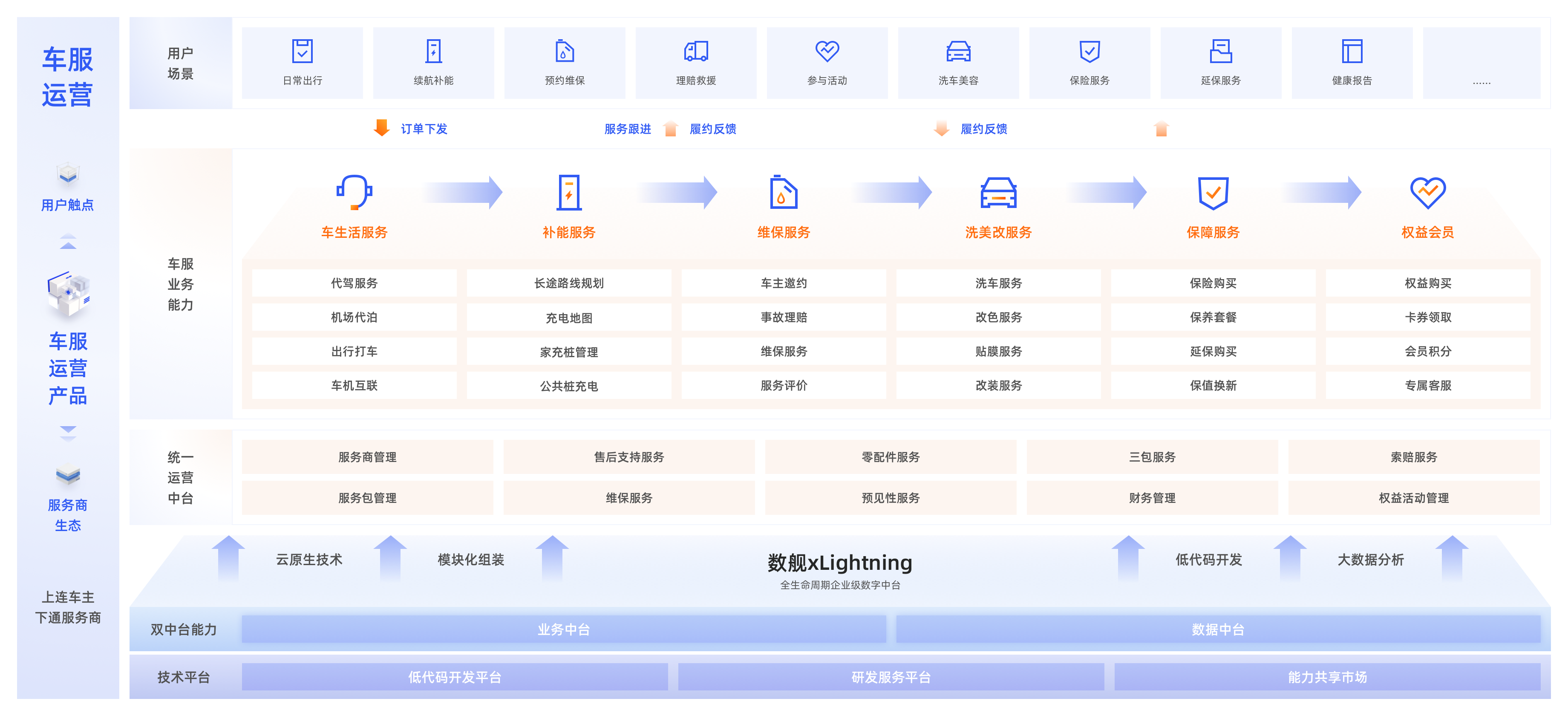Click the 日常出行 clipboard icon
Viewport: 1568px width, 716px height.
click(302, 51)
